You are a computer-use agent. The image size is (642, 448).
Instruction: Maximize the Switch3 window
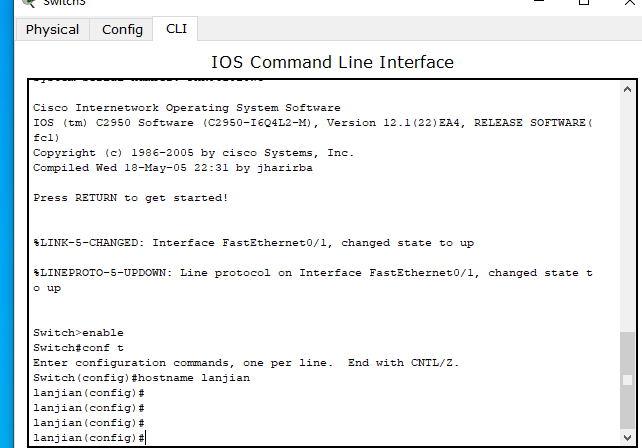[x=584, y=2]
